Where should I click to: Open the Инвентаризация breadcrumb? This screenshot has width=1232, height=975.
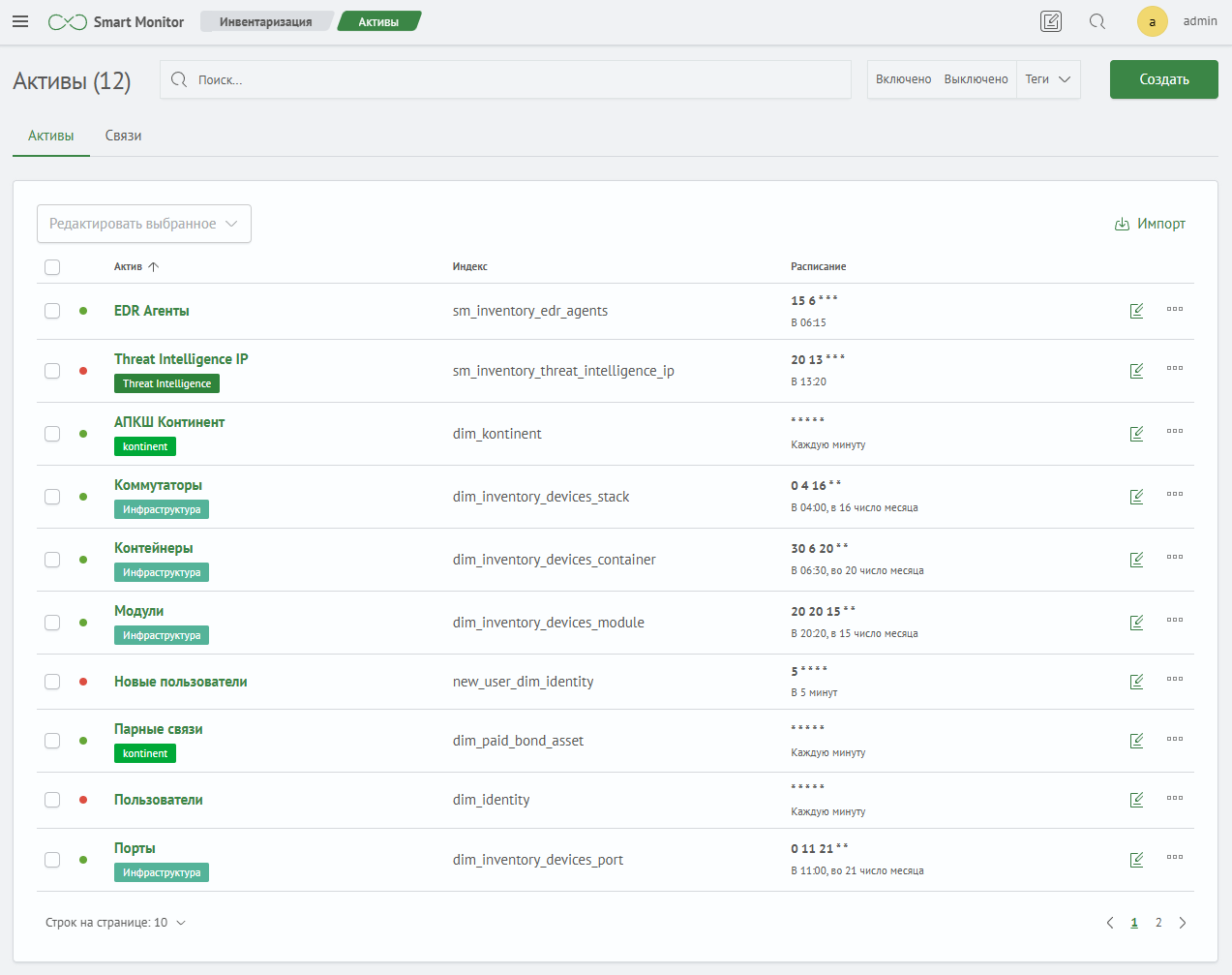pyautogui.click(x=266, y=21)
